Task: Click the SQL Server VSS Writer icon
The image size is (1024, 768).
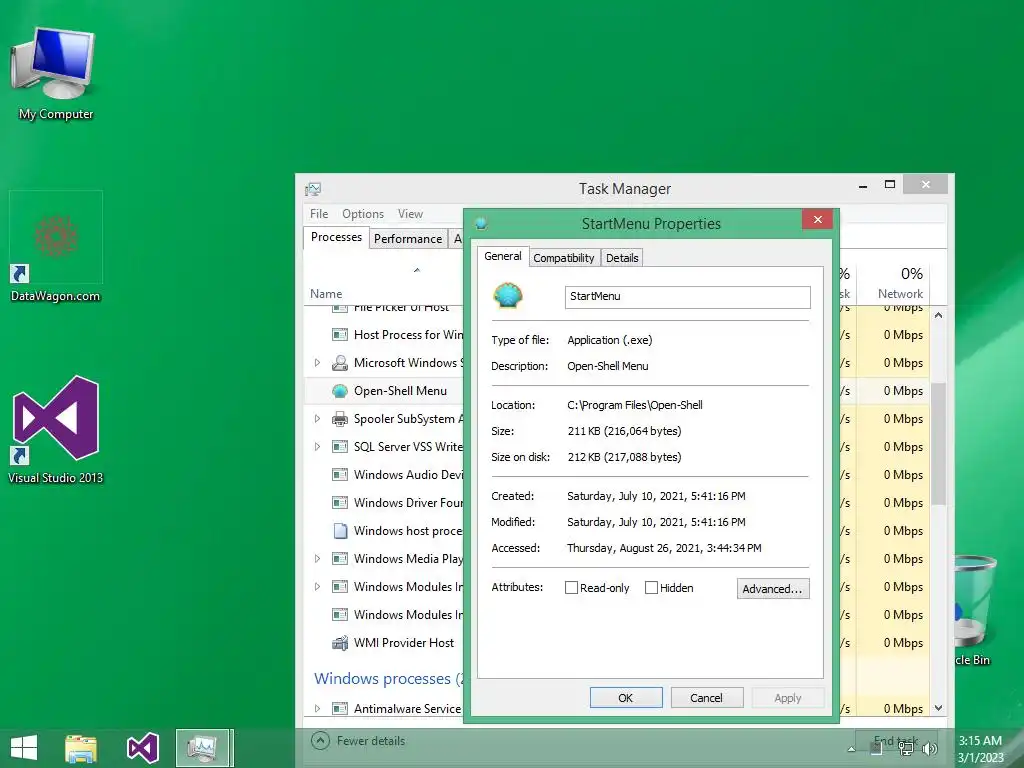Action: coord(340,447)
